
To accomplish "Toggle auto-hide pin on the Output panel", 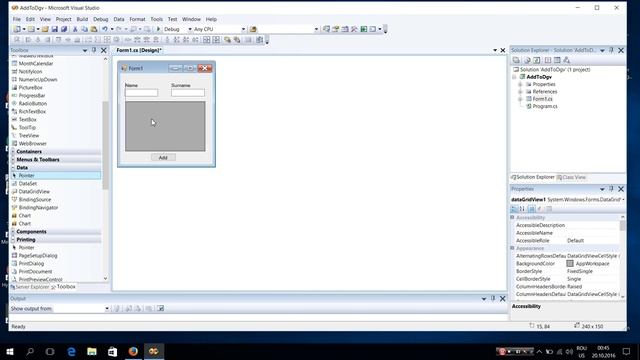I will tap(493, 299).
